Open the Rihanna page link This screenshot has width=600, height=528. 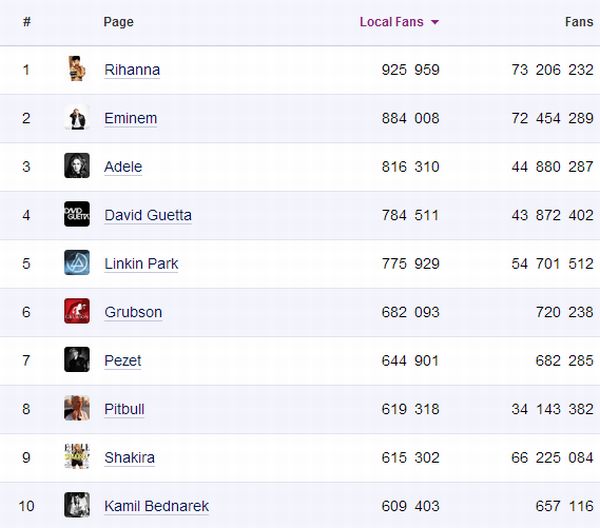coord(132,70)
